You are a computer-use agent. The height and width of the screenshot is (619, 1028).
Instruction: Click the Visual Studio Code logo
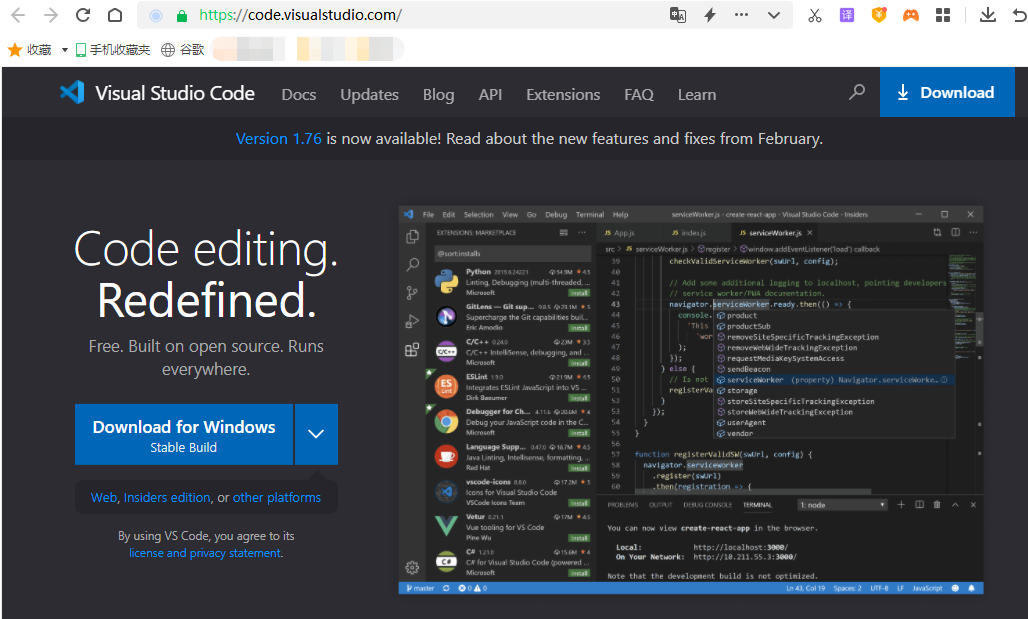pyautogui.click(x=72, y=93)
